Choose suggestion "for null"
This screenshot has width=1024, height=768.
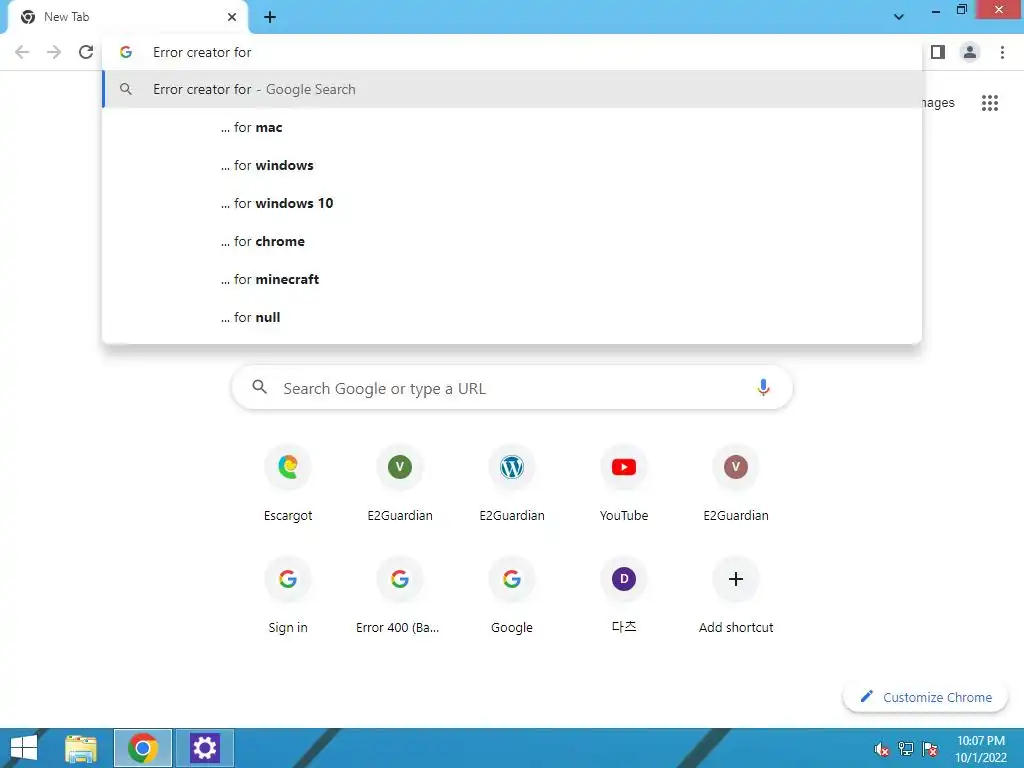pos(512,317)
